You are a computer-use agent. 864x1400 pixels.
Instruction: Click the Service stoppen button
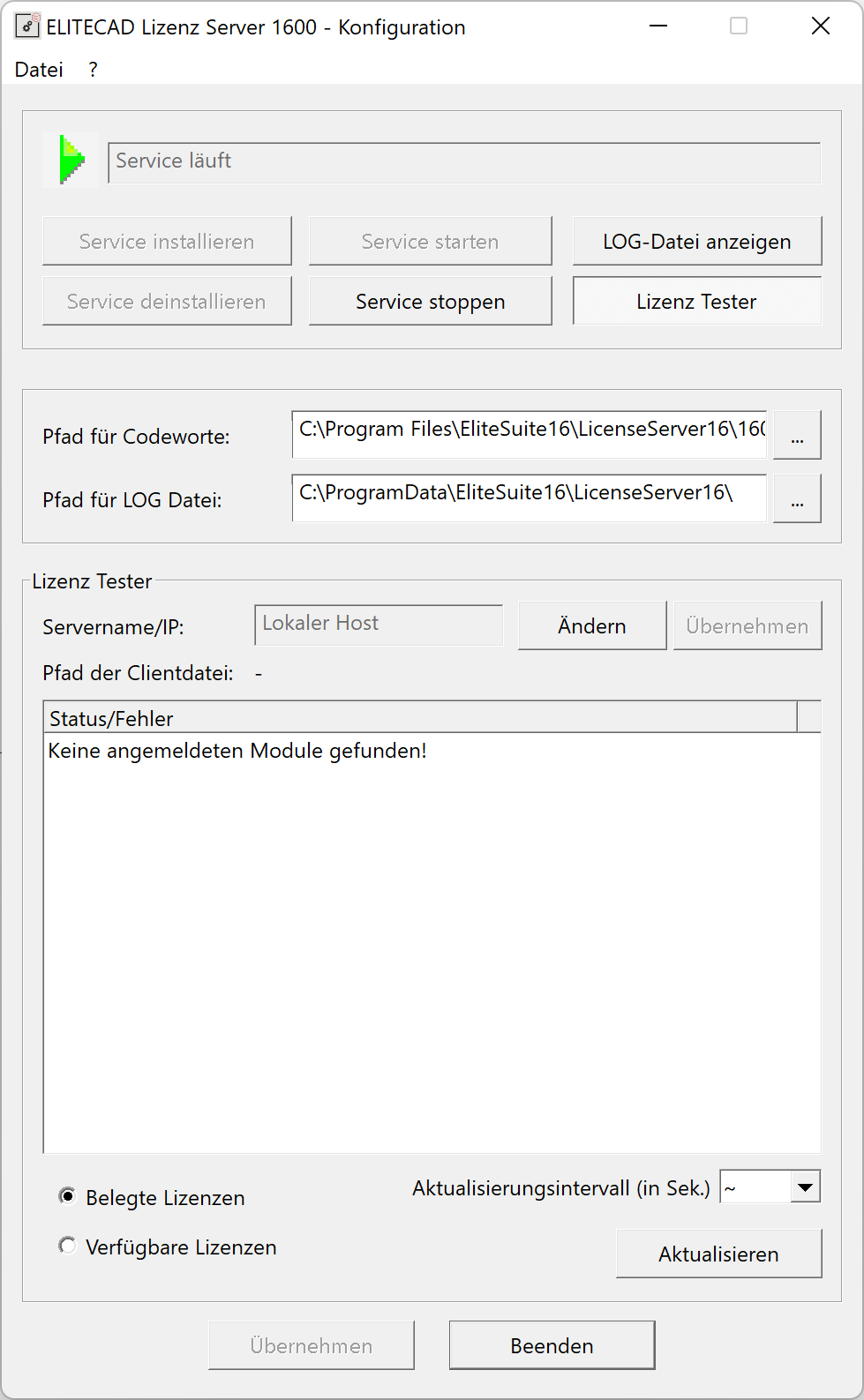point(431,301)
